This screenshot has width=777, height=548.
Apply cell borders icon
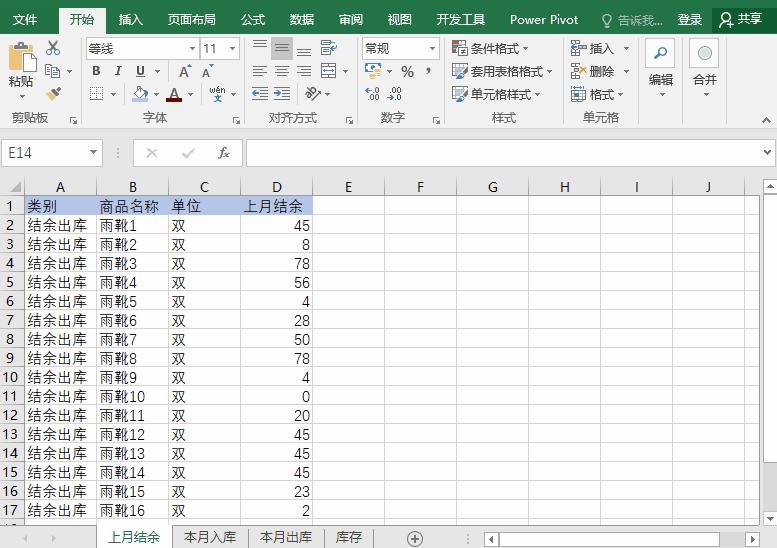(97, 94)
